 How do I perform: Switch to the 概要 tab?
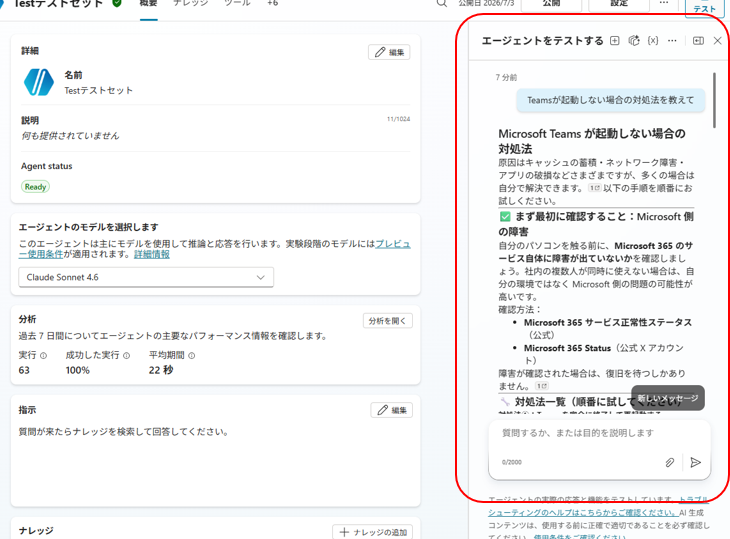tap(149, 4)
